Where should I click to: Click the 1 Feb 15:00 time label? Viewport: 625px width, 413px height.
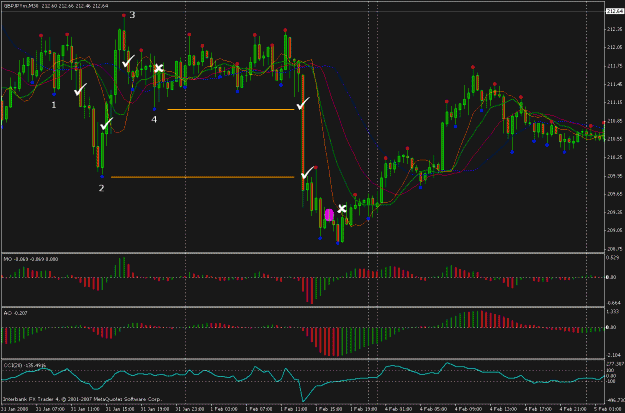[x=329, y=409]
